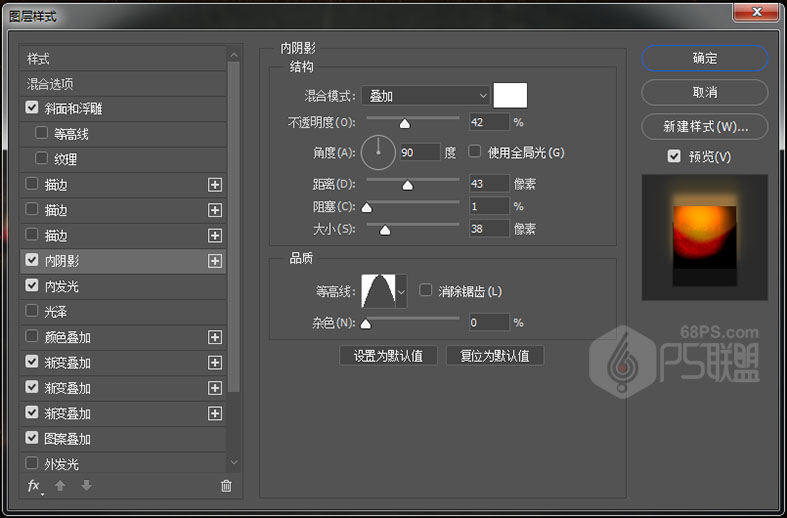Click the 等高线 contour curve thumbnail
787x518 pixels.
coord(378,291)
